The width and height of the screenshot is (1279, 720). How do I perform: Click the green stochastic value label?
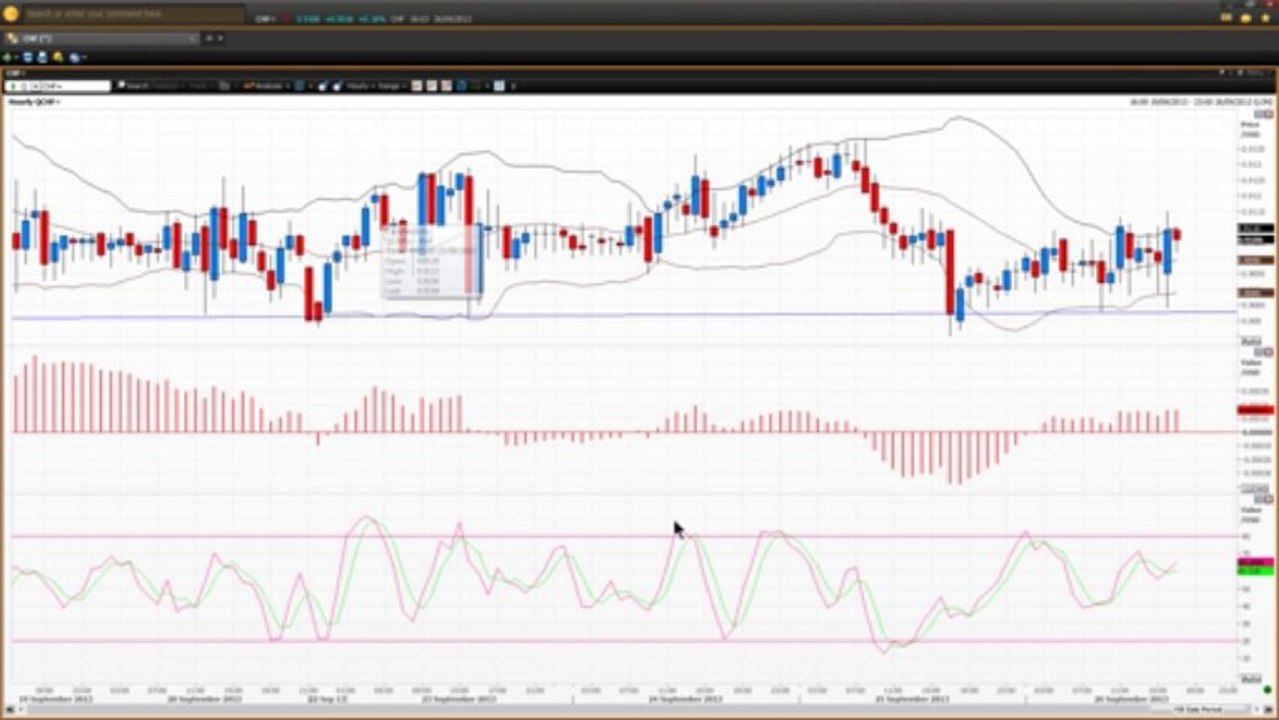click(x=1255, y=570)
